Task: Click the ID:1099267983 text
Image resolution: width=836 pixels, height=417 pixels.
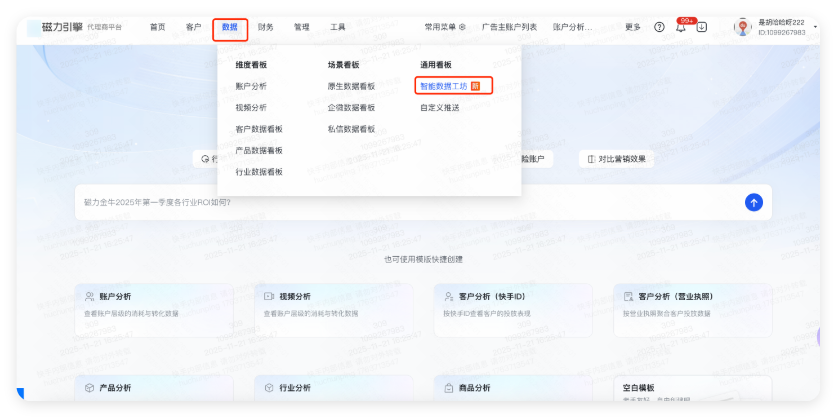Action: pyautogui.click(x=782, y=33)
